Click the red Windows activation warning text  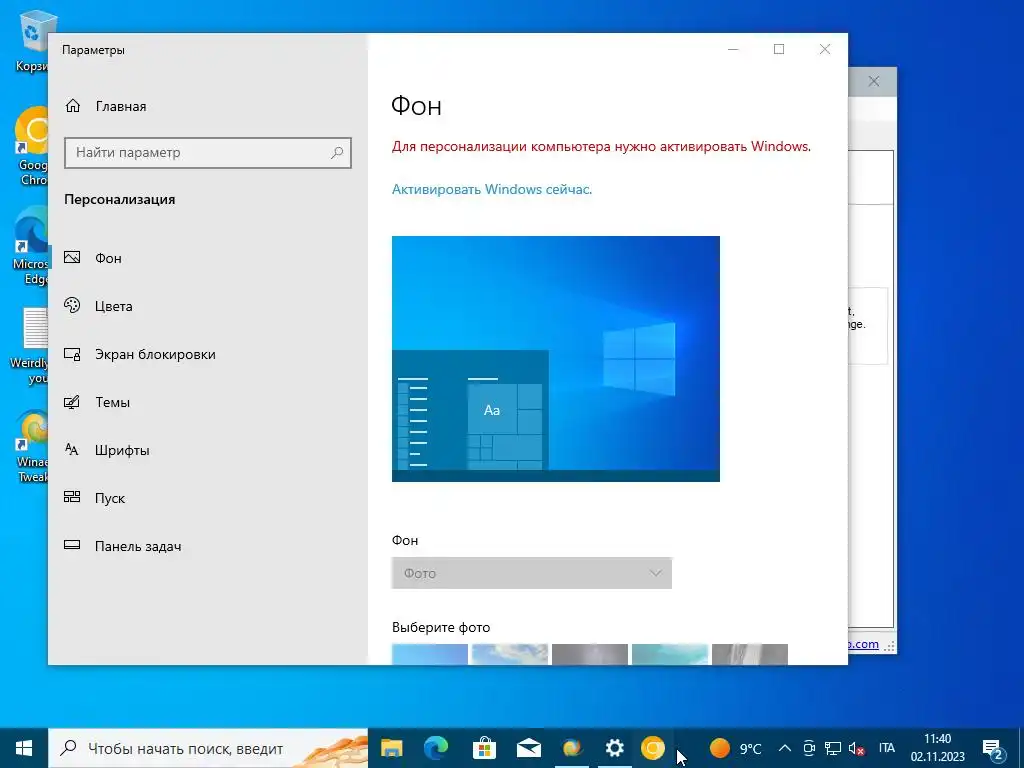click(x=601, y=146)
